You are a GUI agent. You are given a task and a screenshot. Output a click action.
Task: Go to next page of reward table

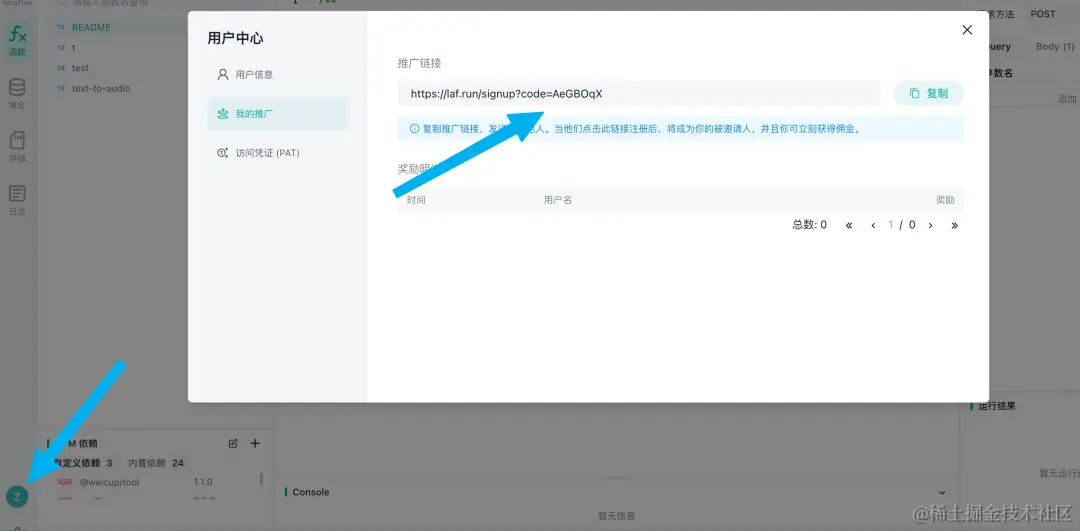pos(931,225)
